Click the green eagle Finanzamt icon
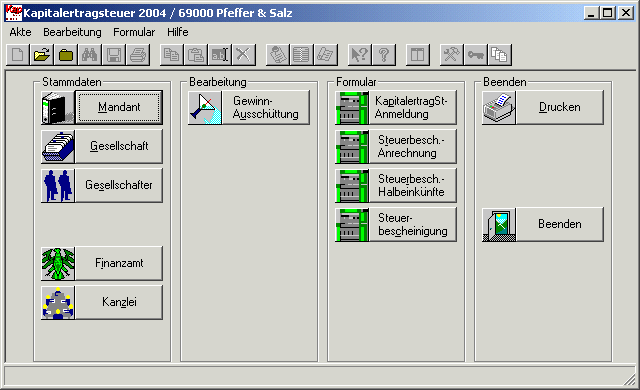The image size is (640, 390). 58,264
